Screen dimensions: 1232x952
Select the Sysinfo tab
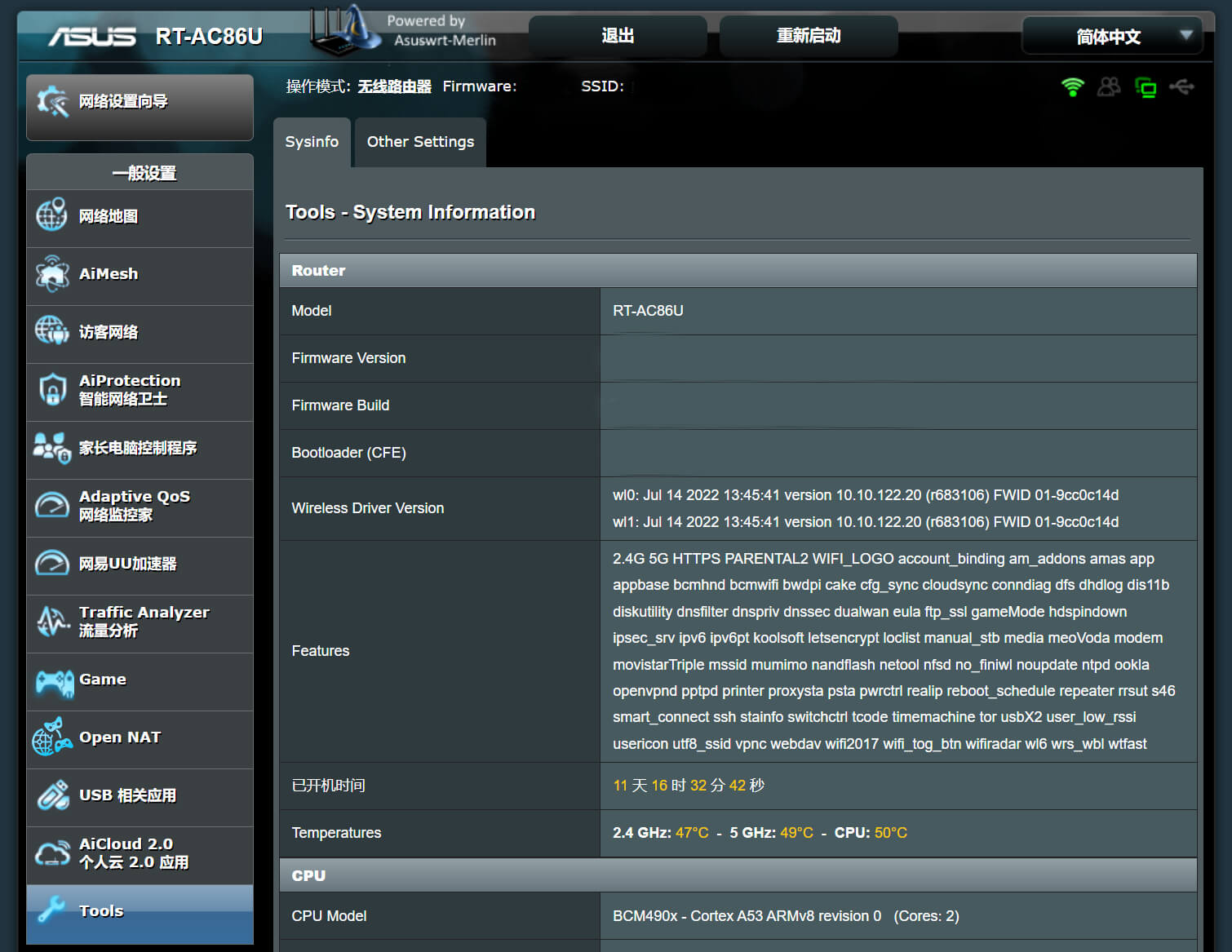[312, 142]
